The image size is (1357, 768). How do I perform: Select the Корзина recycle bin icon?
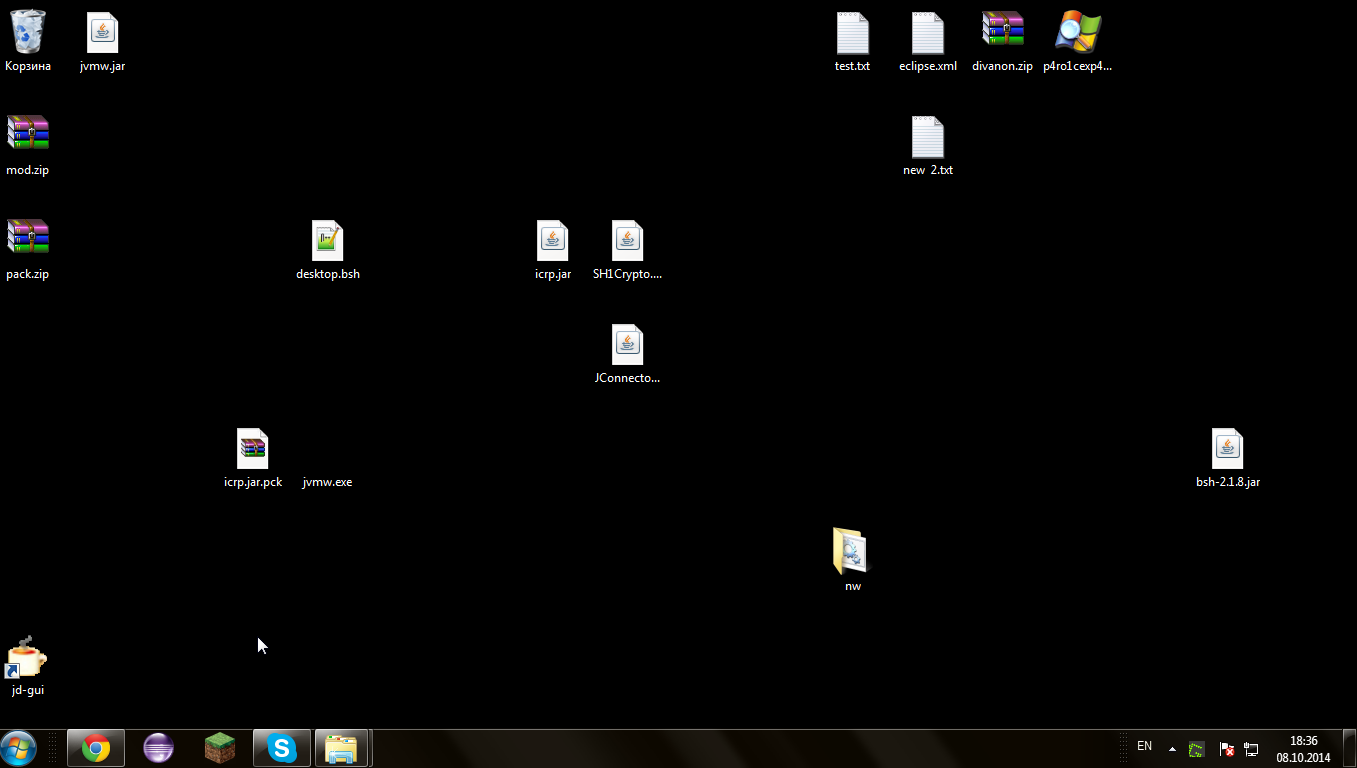pyautogui.click(x=28, y=32)
